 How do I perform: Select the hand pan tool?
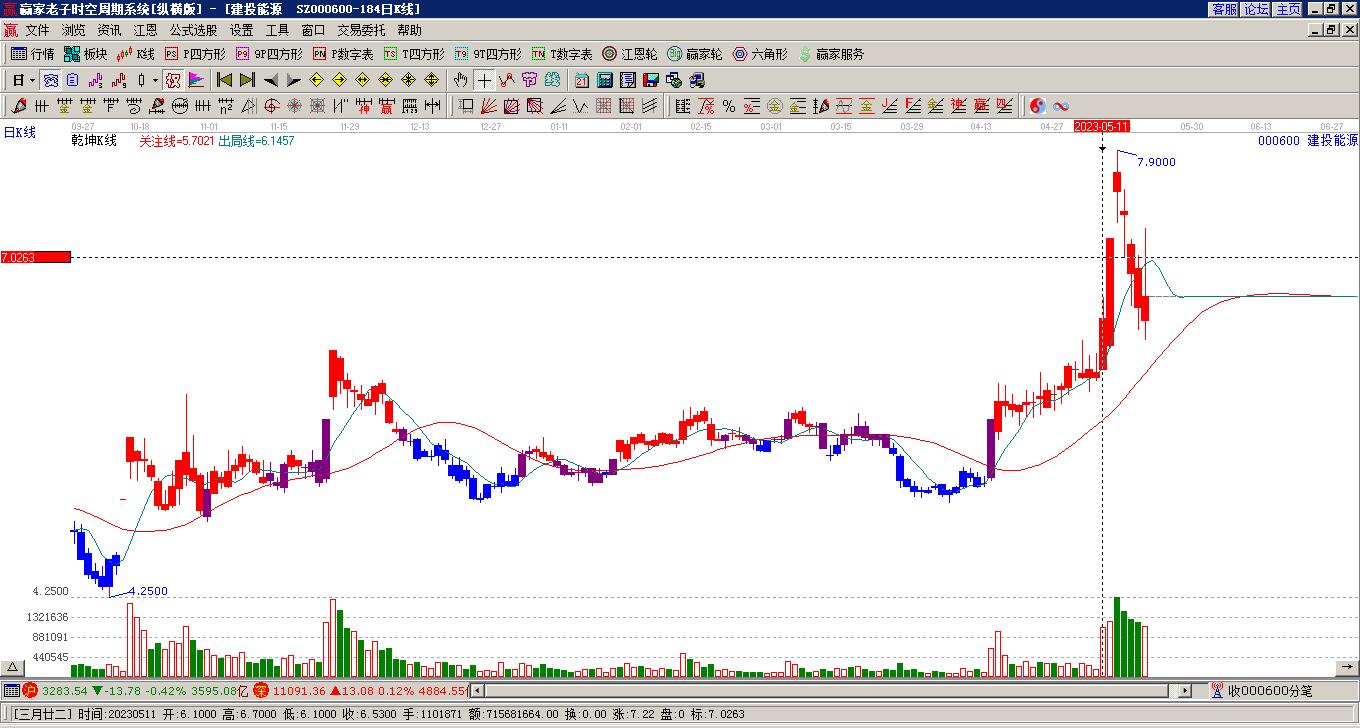[x=460, y=80]
